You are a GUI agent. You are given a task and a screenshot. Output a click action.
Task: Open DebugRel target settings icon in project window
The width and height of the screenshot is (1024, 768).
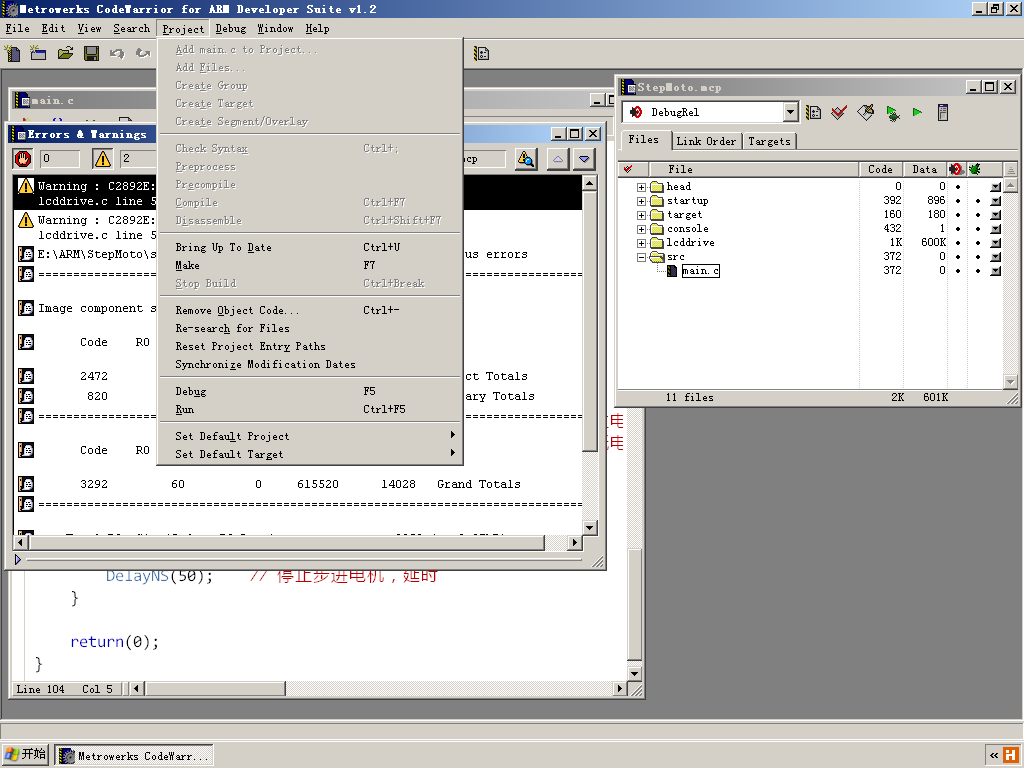click(x=813, y=112)
